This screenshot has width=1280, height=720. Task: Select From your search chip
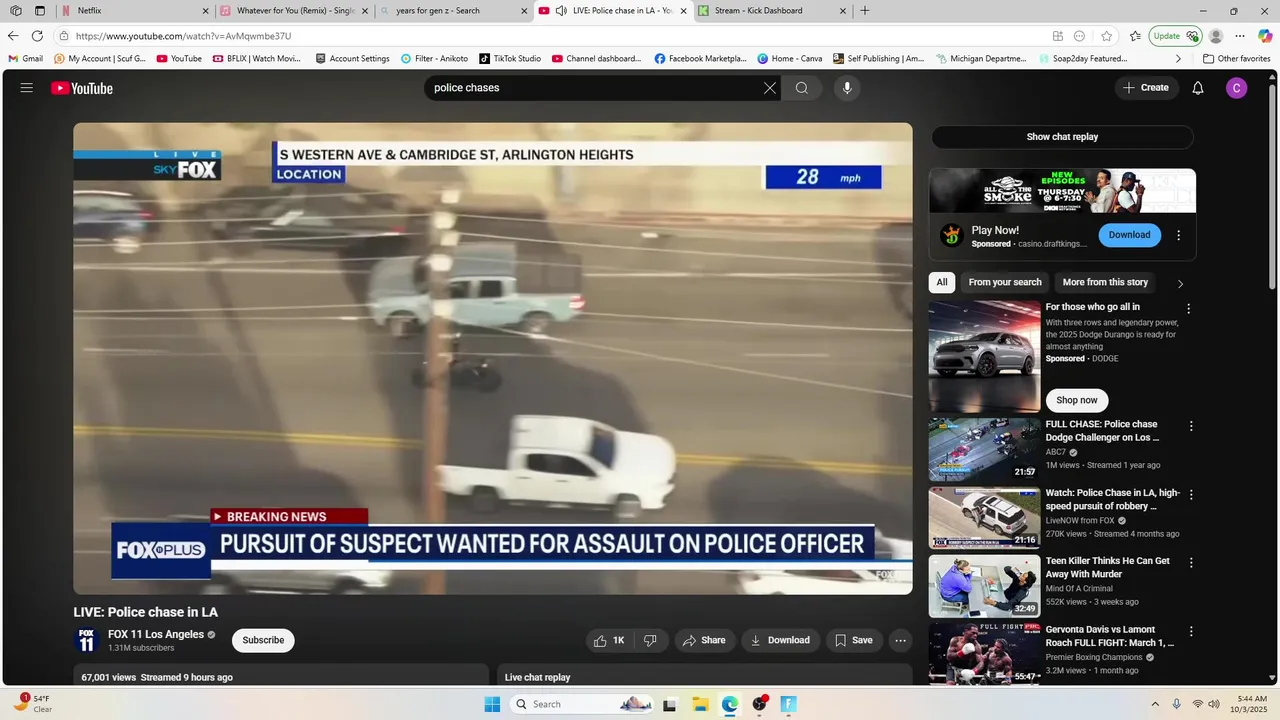point(1005,282)
